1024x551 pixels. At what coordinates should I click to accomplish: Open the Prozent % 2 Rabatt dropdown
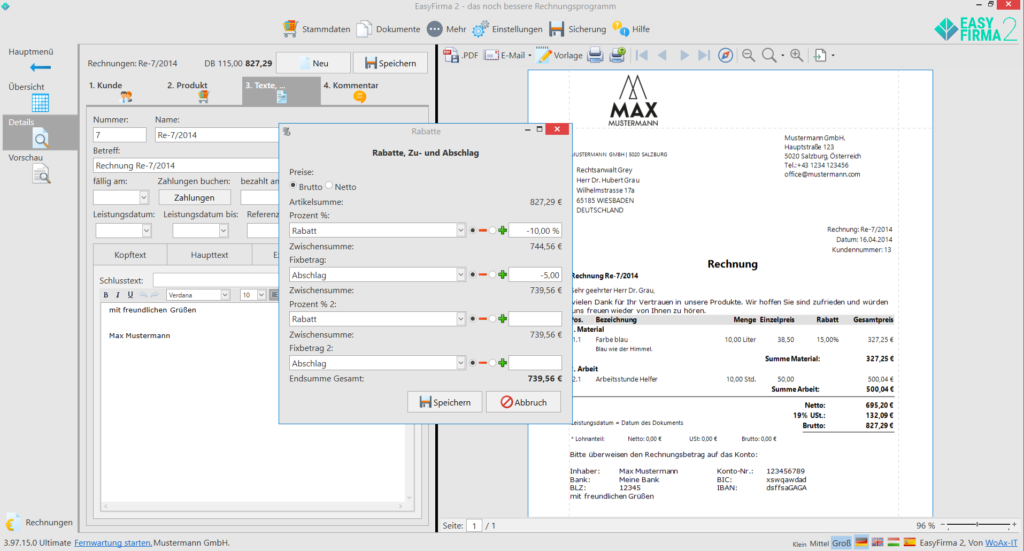click(460, 319)
